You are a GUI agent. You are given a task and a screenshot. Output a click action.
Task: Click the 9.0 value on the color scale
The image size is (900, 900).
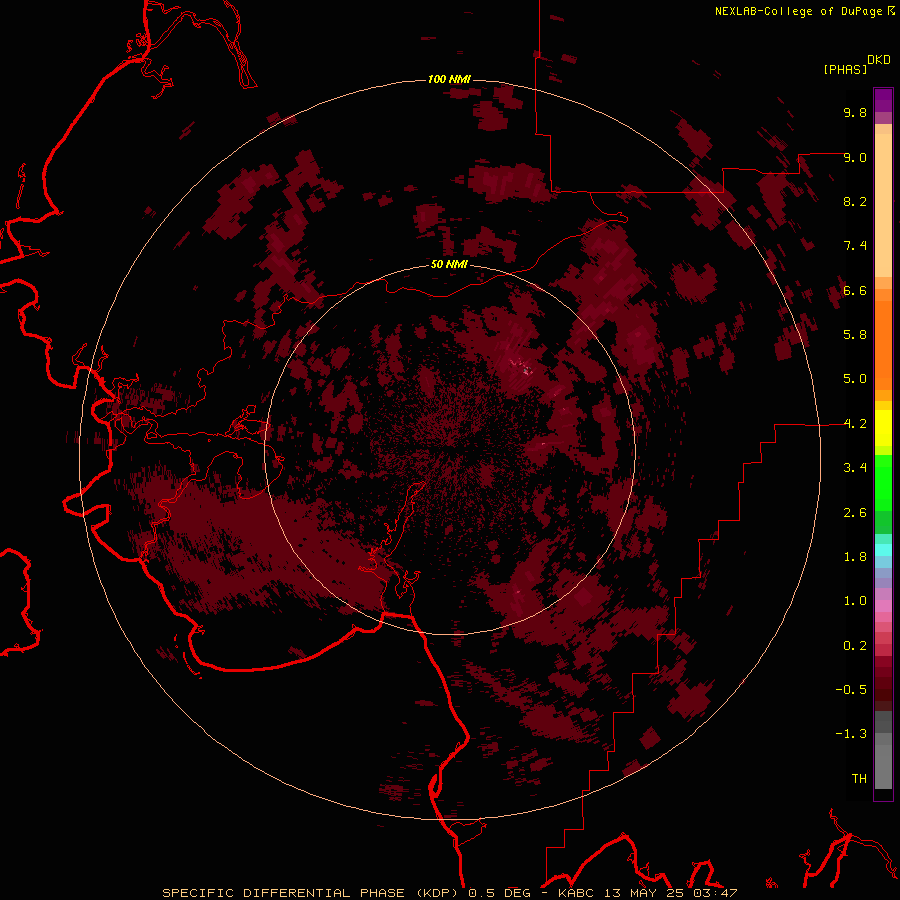pyautogui.click(x=855, y=157)
